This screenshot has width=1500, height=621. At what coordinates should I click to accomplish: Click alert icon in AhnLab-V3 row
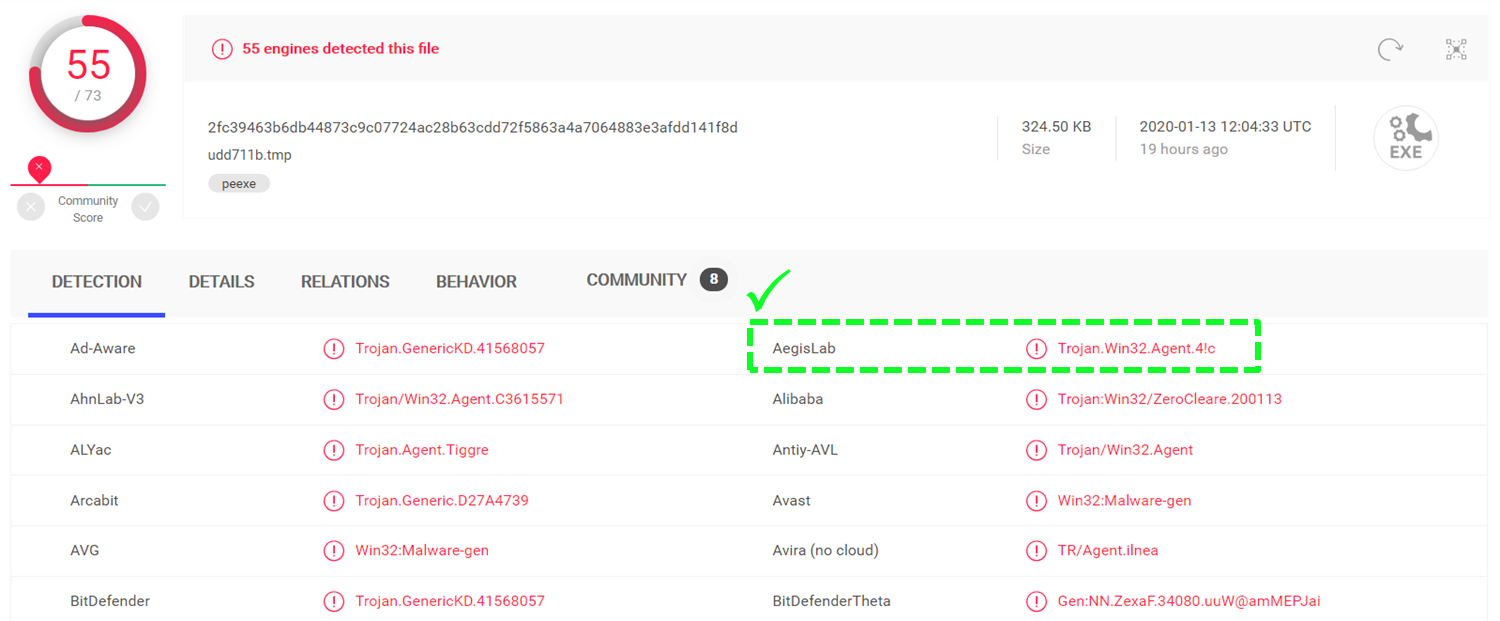tap(333, 399)
